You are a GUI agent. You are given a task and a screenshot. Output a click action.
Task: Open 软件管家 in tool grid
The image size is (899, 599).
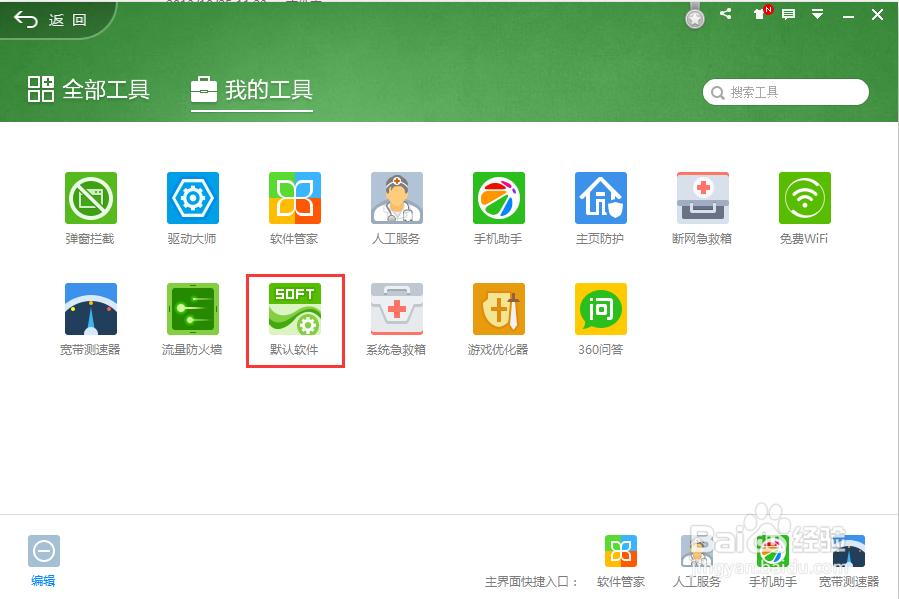(x=295, y=198)
